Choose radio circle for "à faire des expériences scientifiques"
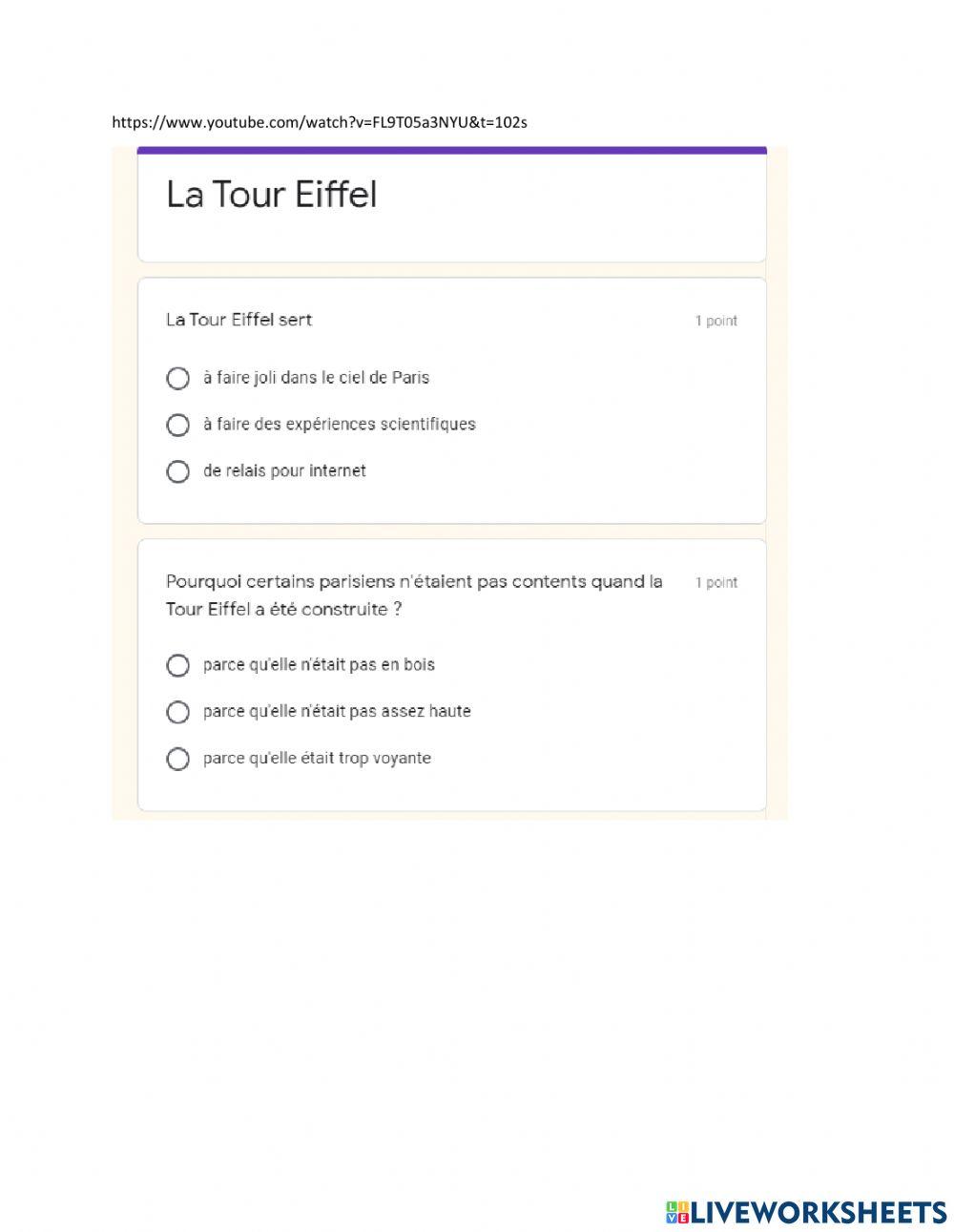Screen dimensions: 954x1232 pyautogui.click(x=177, y=425)
